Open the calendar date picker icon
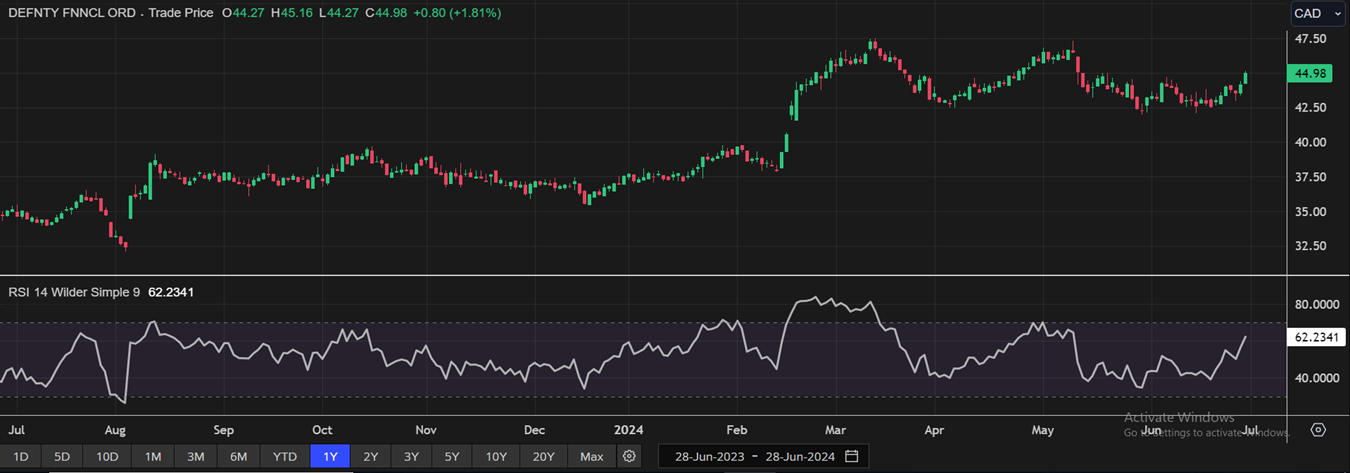The height and width of the screenshot is (473, 1350). pos(851,457)
